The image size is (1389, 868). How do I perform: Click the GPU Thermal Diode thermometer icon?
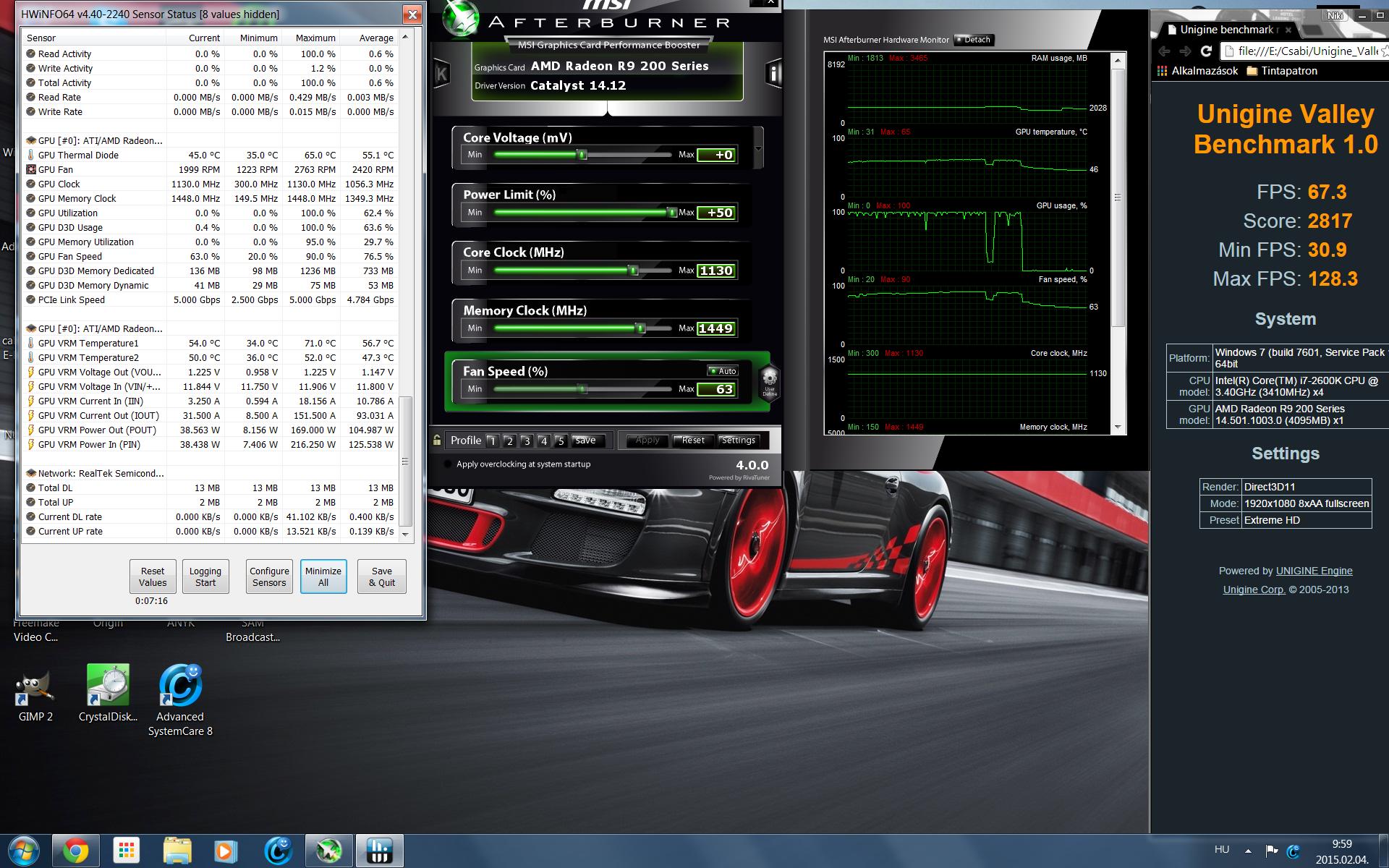31,155
